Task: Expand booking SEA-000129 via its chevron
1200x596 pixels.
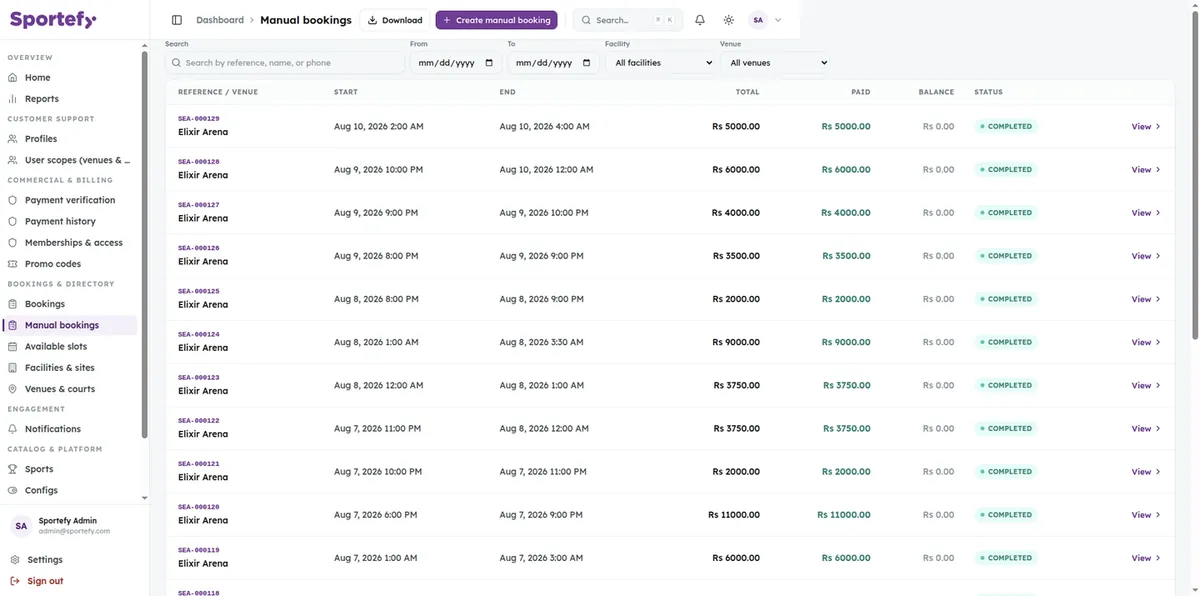Action: point(1158,127)
